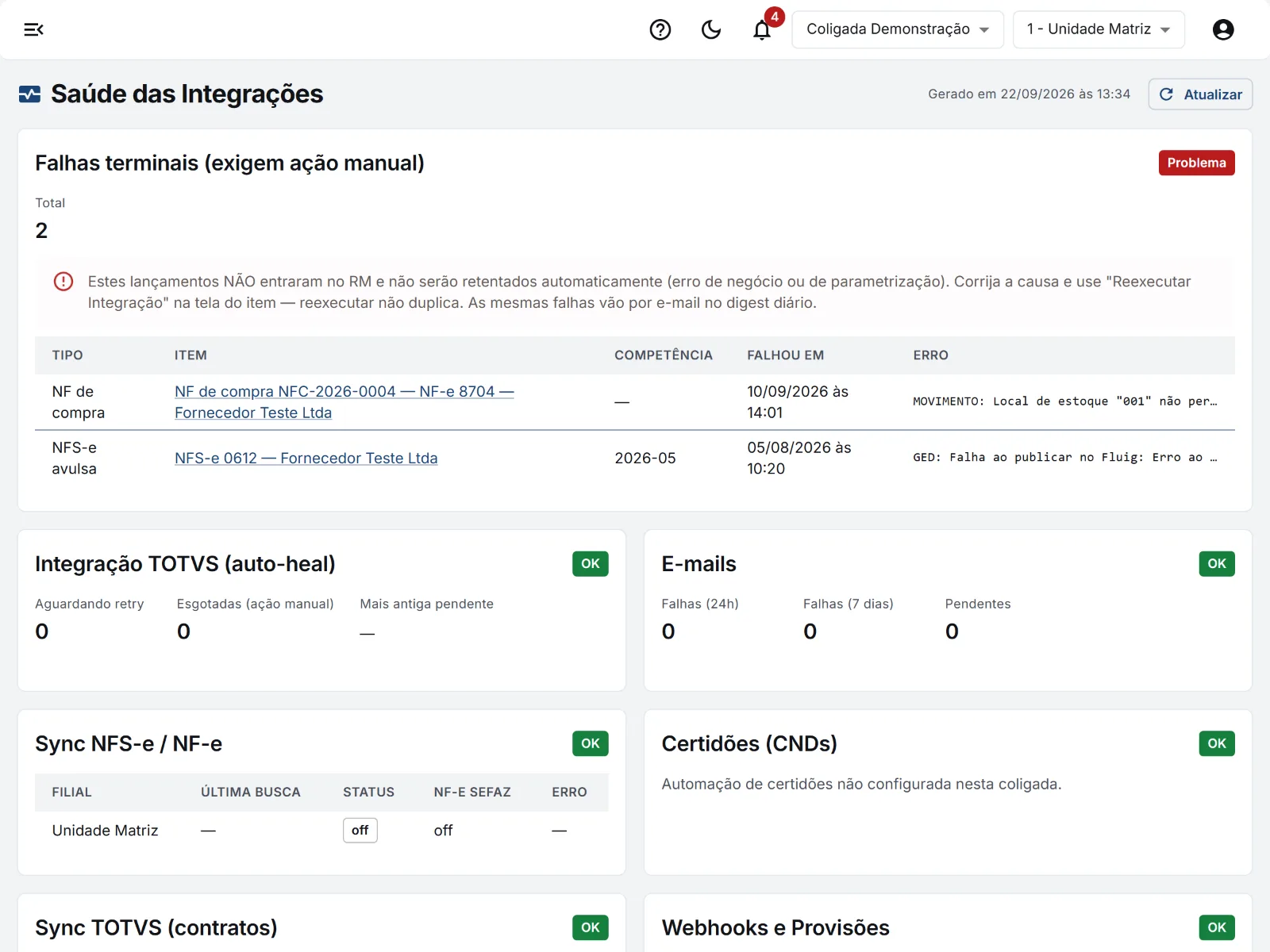Click the Mais antiga pendente label
This screenshot has width=1270, height=952.
(x=426, y=605)
